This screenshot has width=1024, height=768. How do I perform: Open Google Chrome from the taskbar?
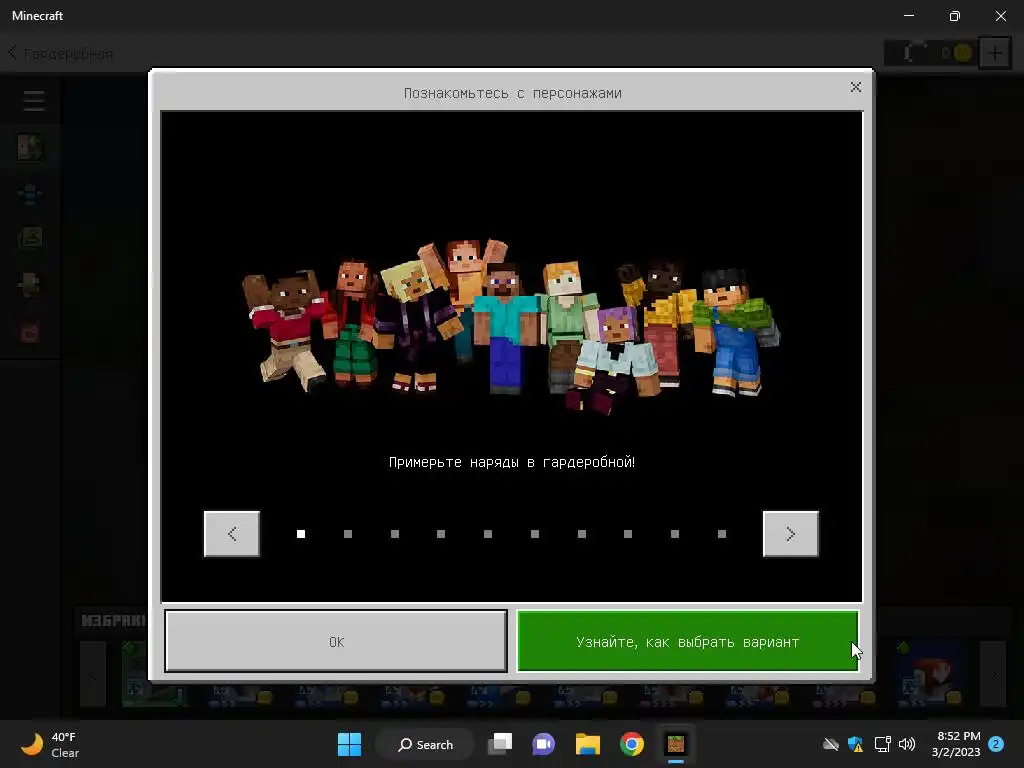pos(632,744)
